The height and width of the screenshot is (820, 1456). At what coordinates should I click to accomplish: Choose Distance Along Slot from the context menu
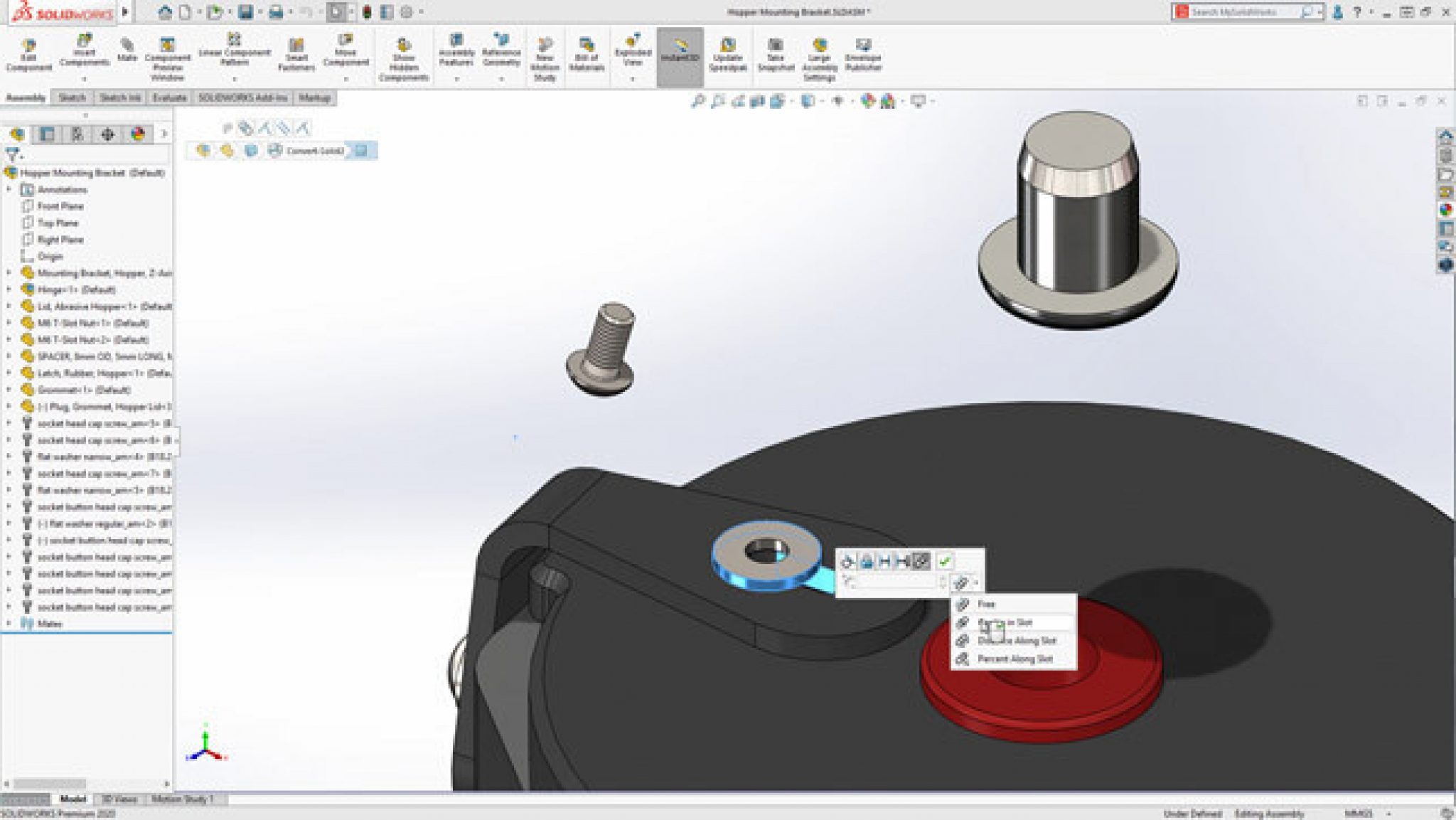(1016, 640)
